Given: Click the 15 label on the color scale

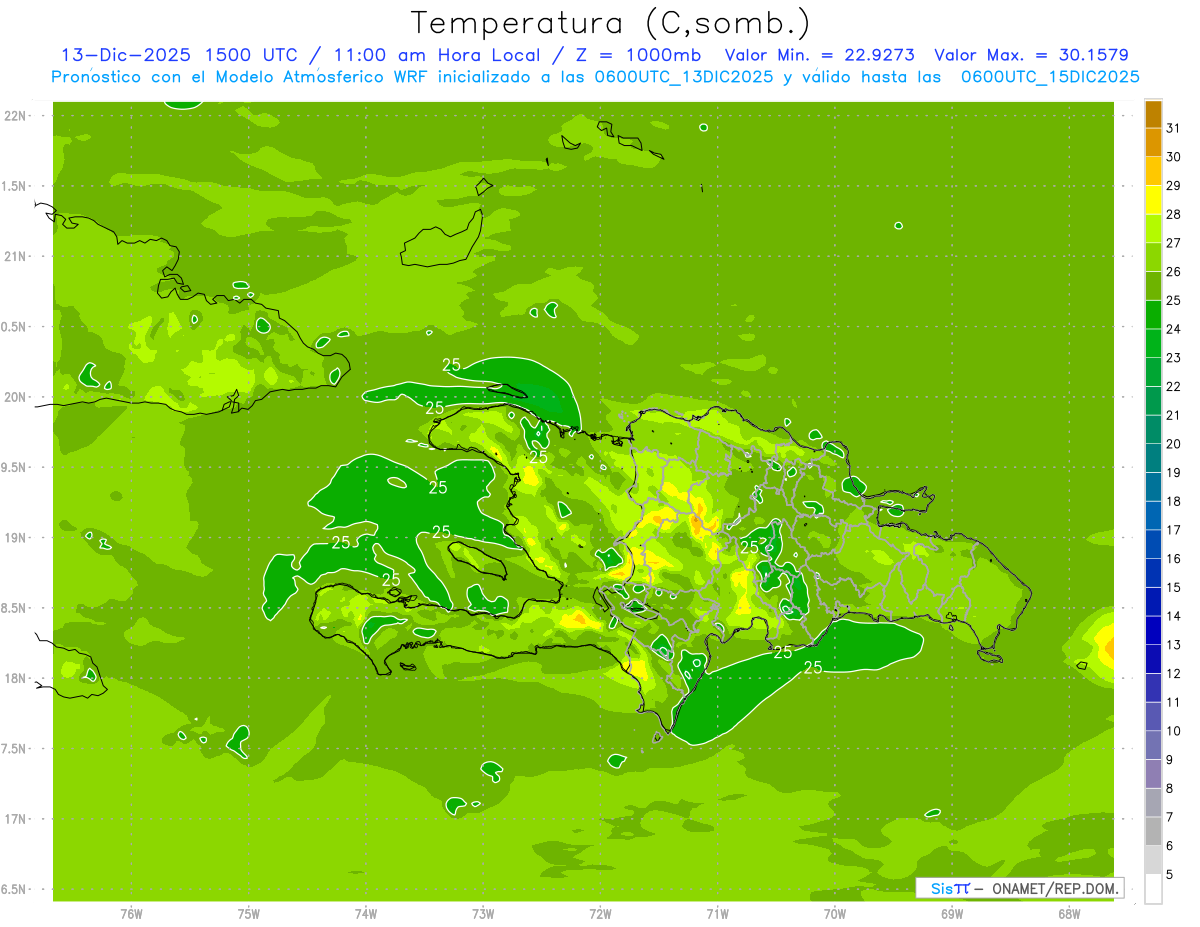Looking at the screenshot, I should (x=1173, y=587).
